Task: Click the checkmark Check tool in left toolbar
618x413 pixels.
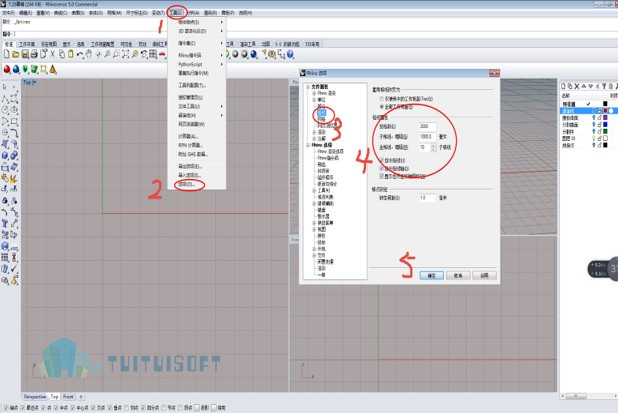Action: 14,269
